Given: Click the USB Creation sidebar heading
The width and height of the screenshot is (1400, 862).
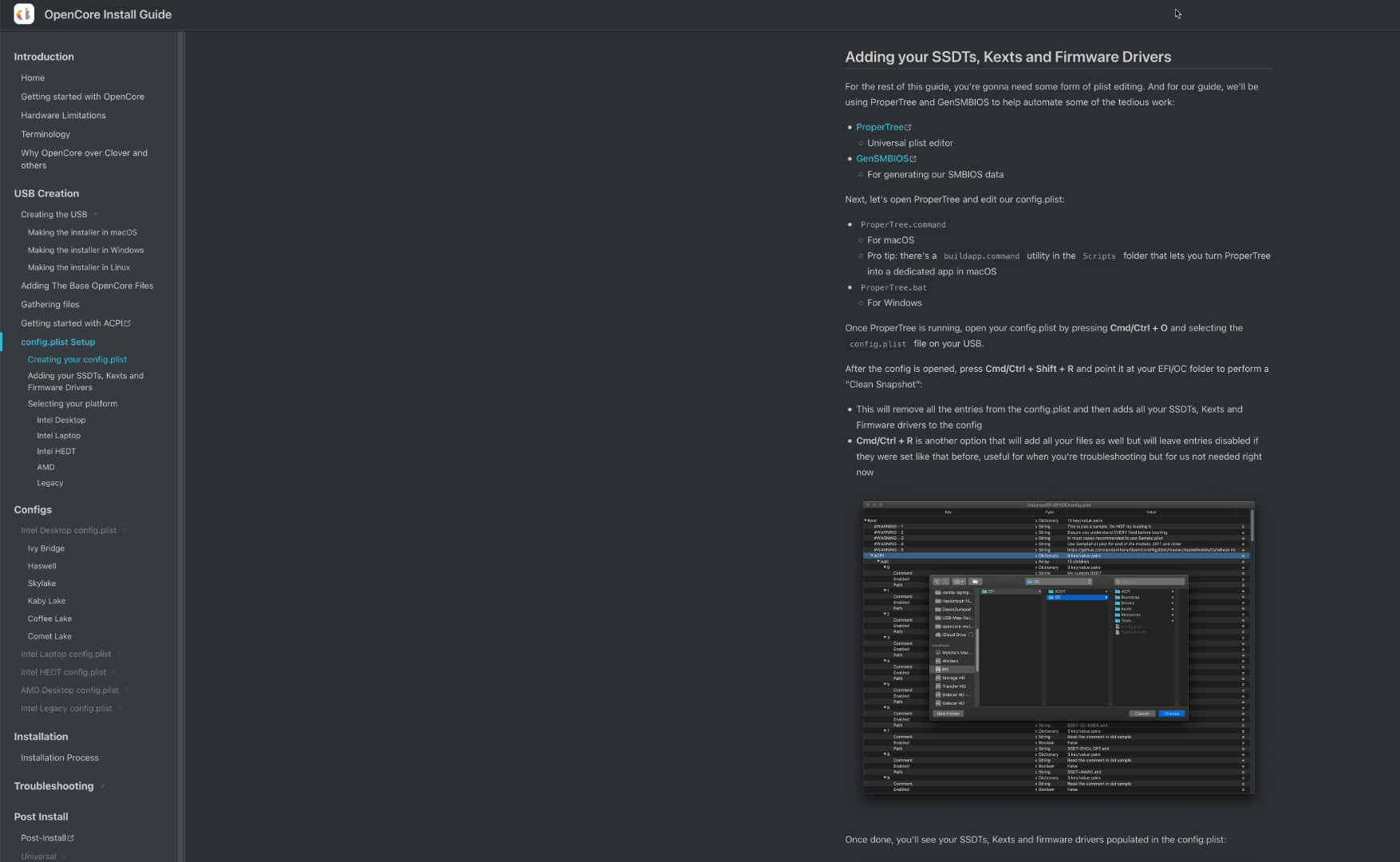Looking at the screenshot, I should pyautogui.click(x=46, y=194).
